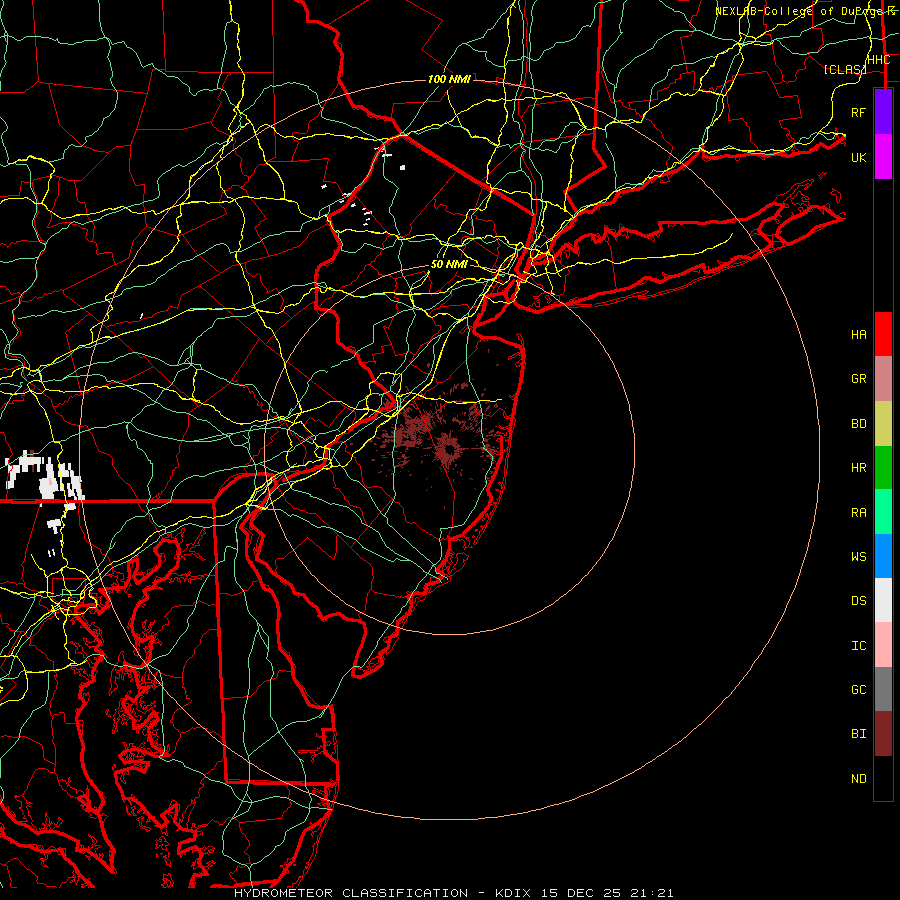Click the GR legend label
The image size is (900, 900).
pyautogui.click(x=859, y=379)
